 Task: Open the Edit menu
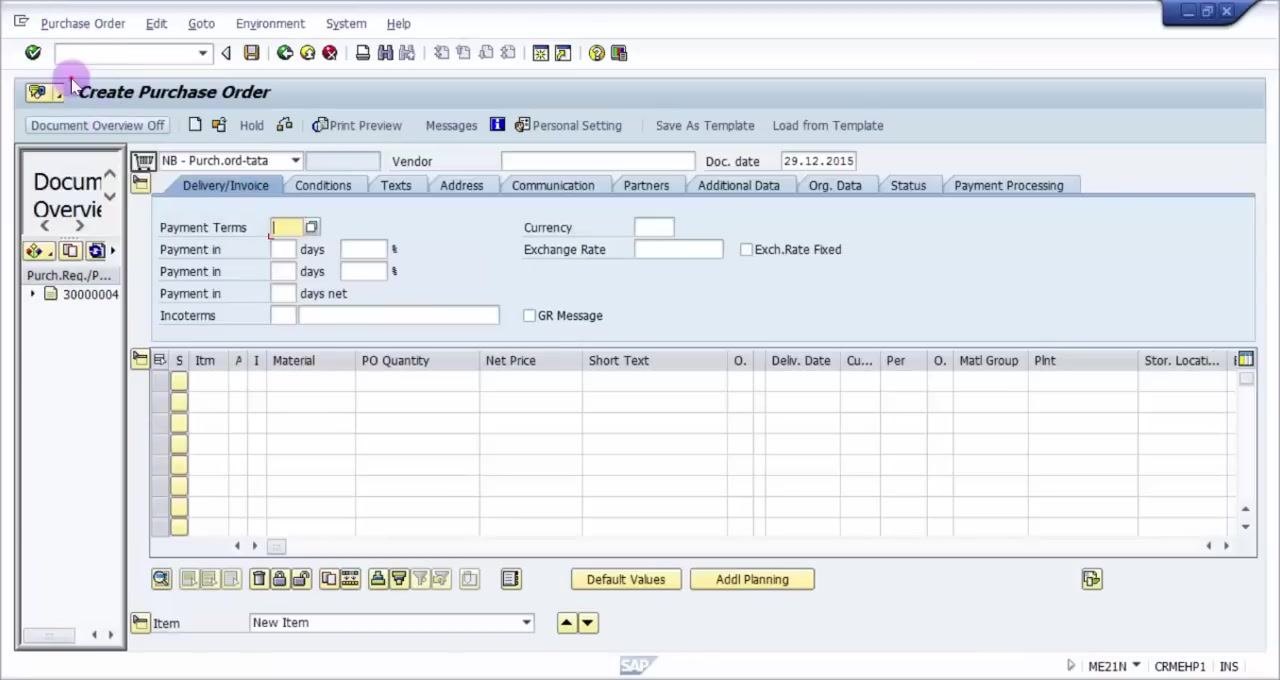[156, 23]
